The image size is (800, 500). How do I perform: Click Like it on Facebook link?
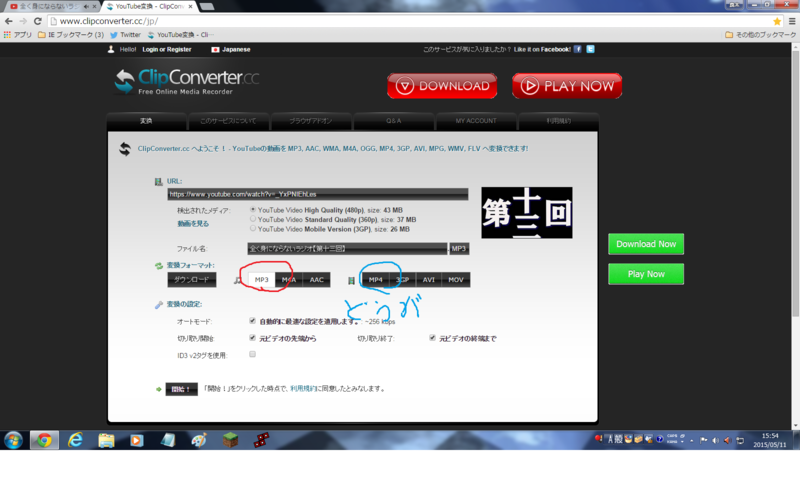[542, 49]
